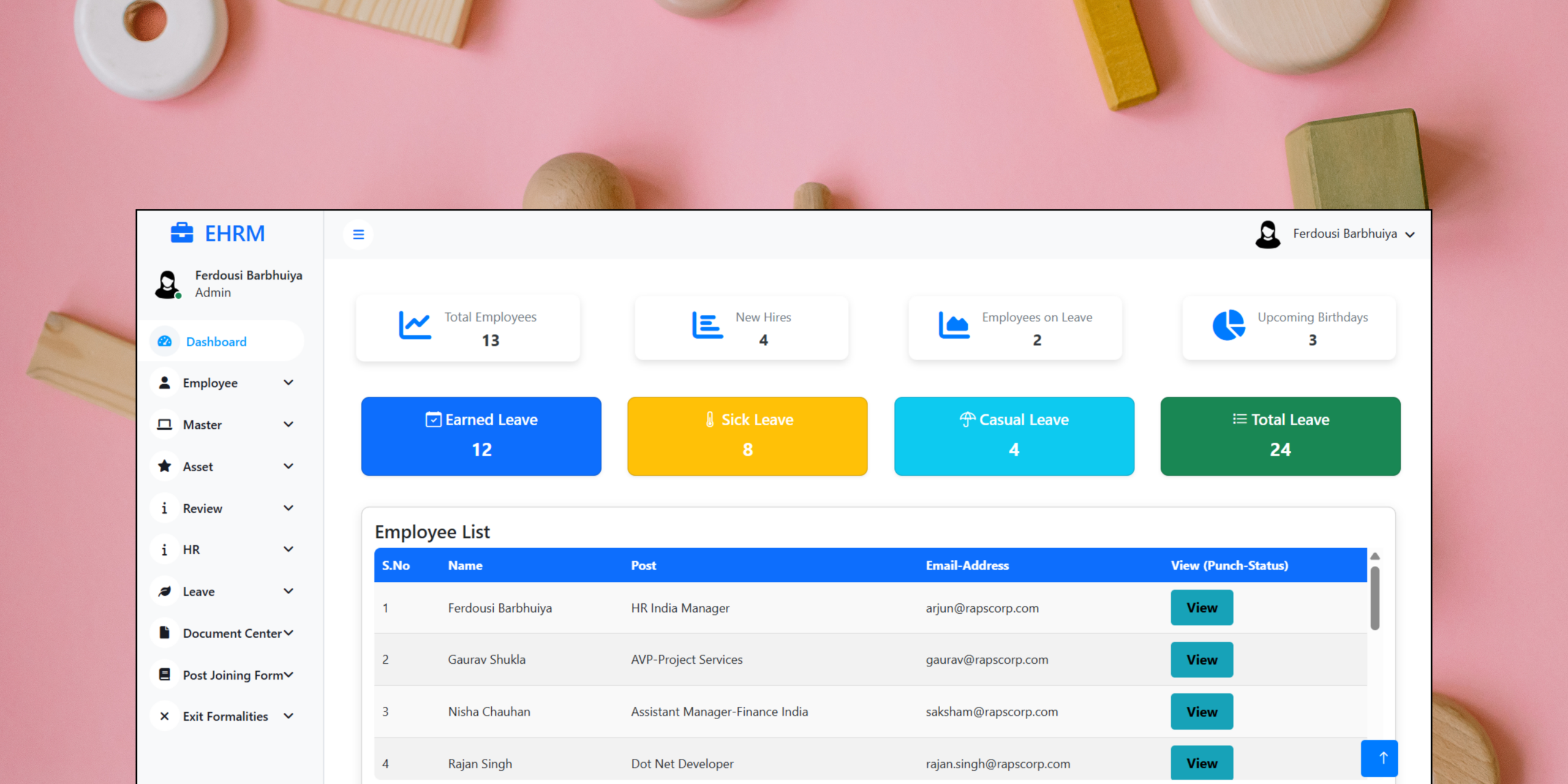
Task: Select the Master sidebar menu label
Action: (202, 424)
